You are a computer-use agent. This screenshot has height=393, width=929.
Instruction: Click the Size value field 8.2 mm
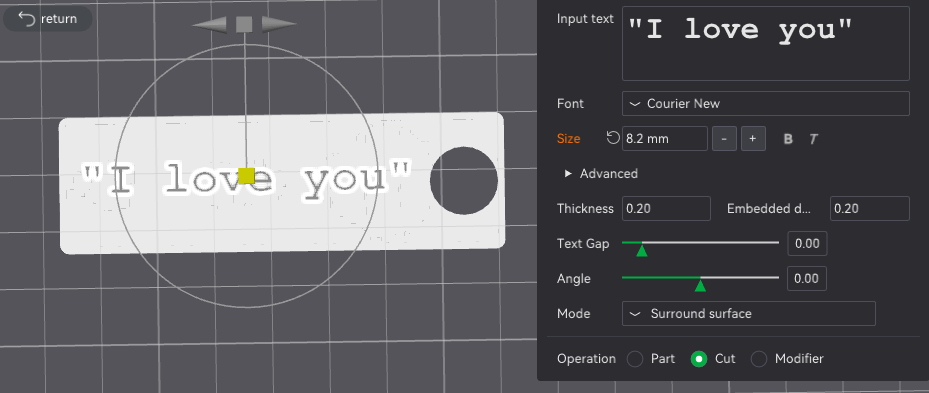point(665,139)
